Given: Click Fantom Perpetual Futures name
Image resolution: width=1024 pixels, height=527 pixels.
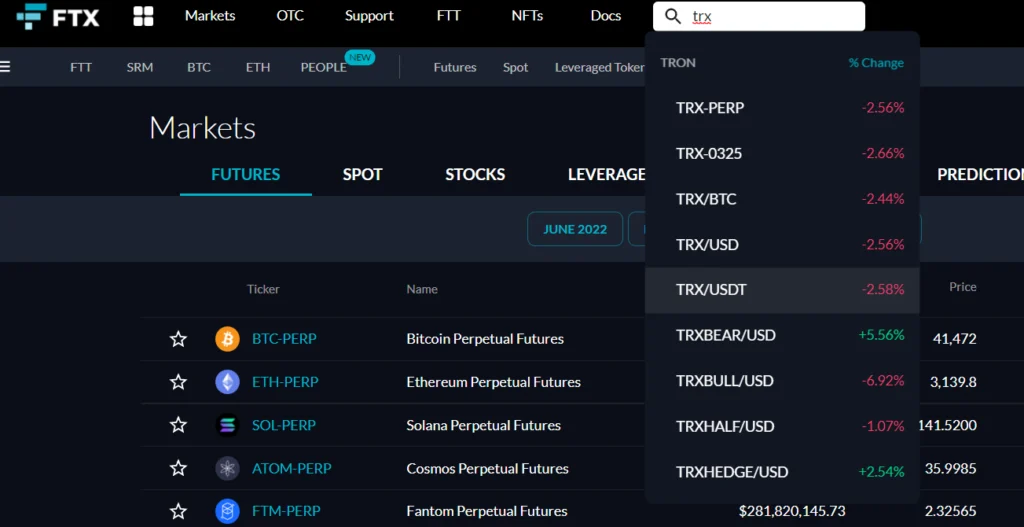Looking at the screenshot, I should pos(487,511).
